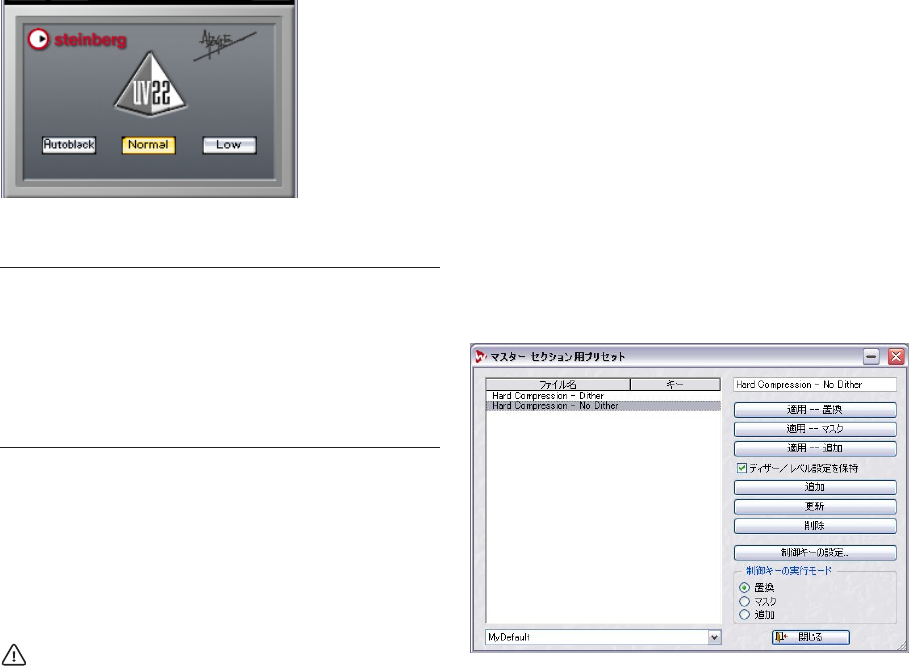Image resolution: width=909 pixels, height=666 pixels.
Task: Click the 適用 -- 追加 button
Action: (x=815, y=448)
